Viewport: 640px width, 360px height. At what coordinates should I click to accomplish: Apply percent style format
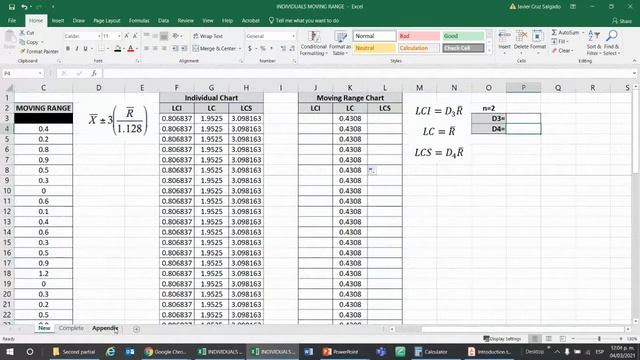tap(263, 48)
